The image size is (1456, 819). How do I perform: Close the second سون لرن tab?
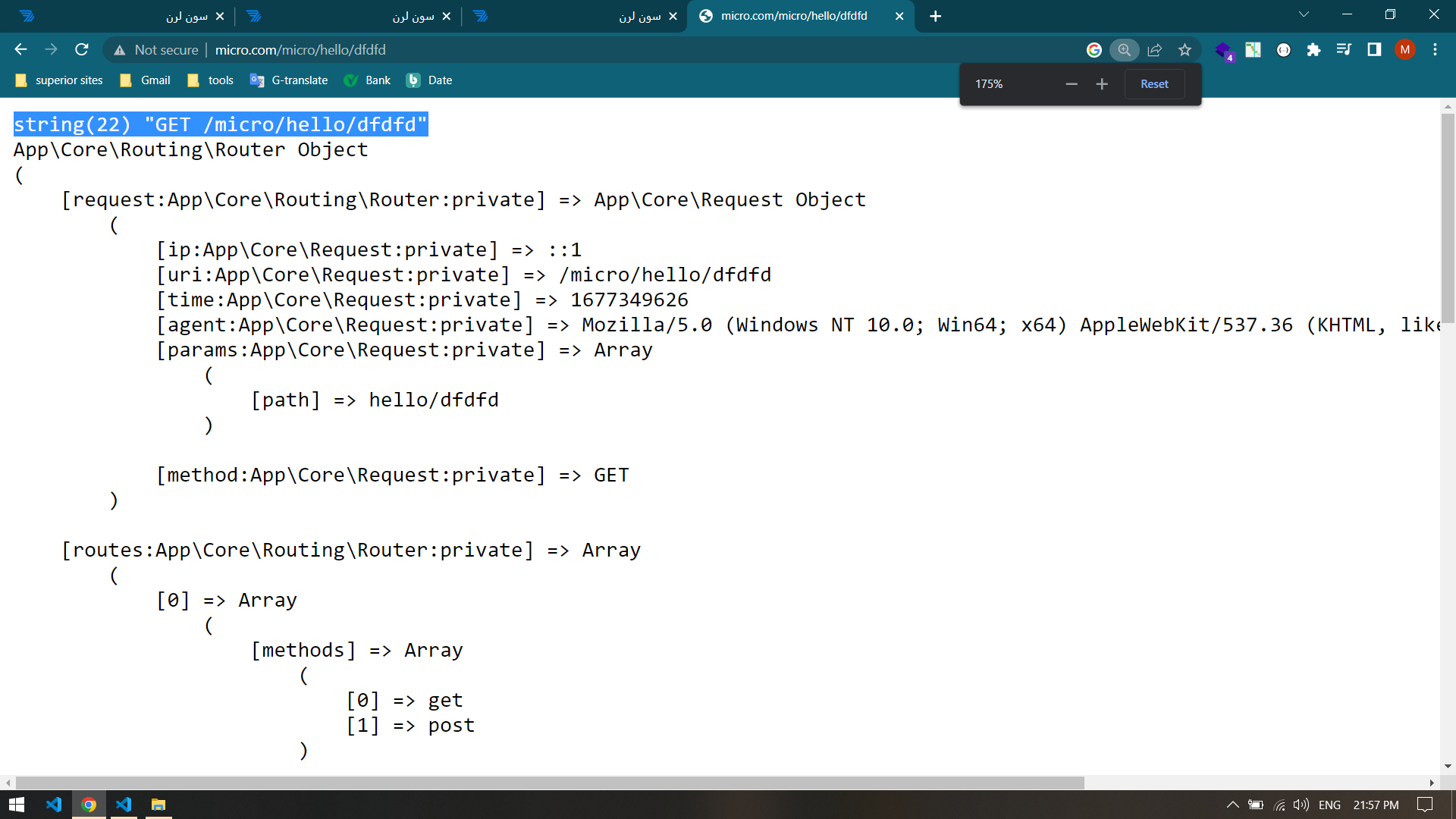click(446, 16)
